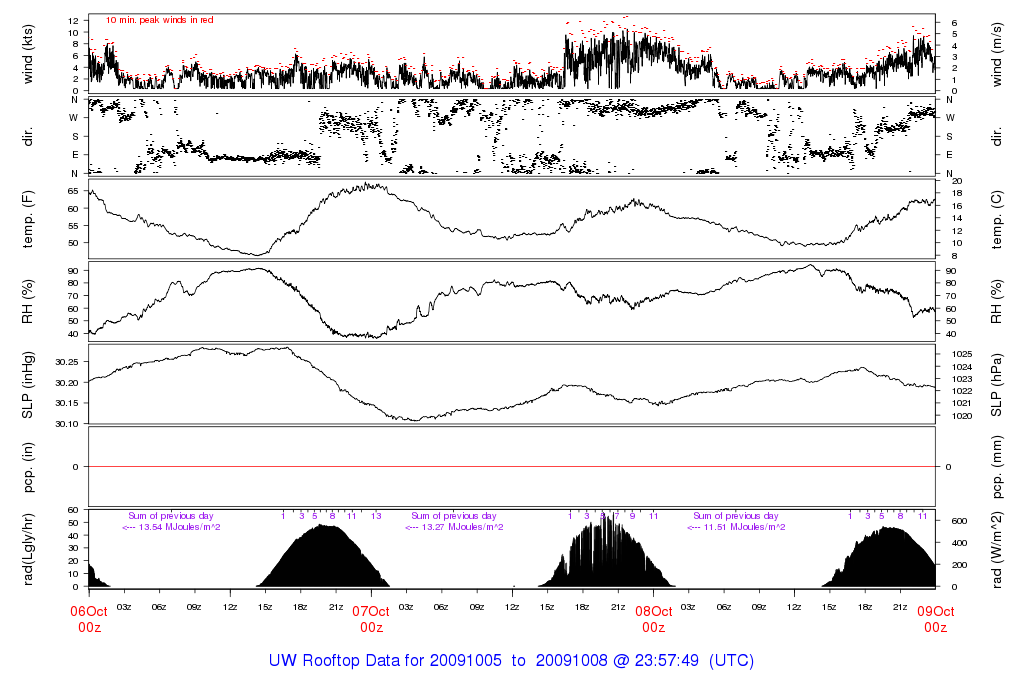Pick the 08Oct 00z date marker

click(x=653, y=619)
